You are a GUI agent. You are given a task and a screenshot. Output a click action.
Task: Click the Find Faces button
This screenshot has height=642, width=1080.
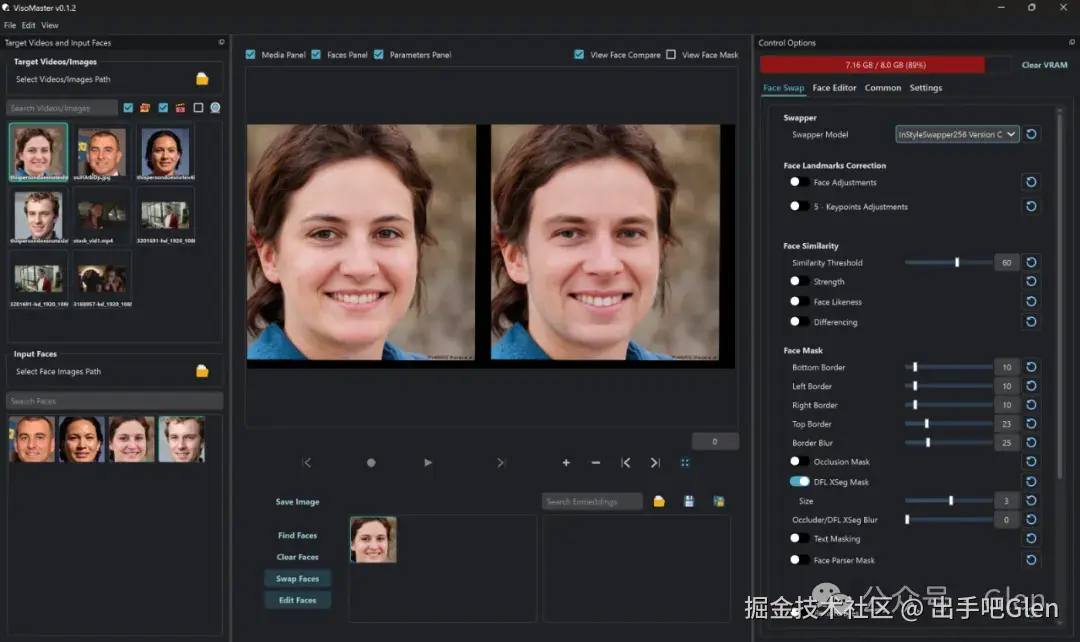click(298, 535)
